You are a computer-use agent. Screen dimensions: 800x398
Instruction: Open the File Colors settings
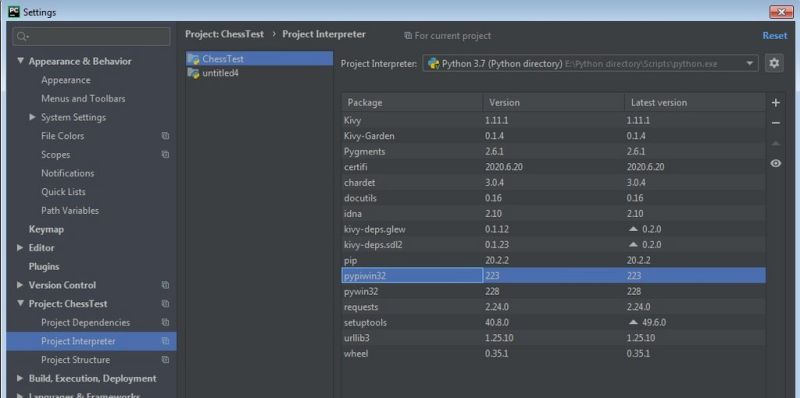point(63,136)
